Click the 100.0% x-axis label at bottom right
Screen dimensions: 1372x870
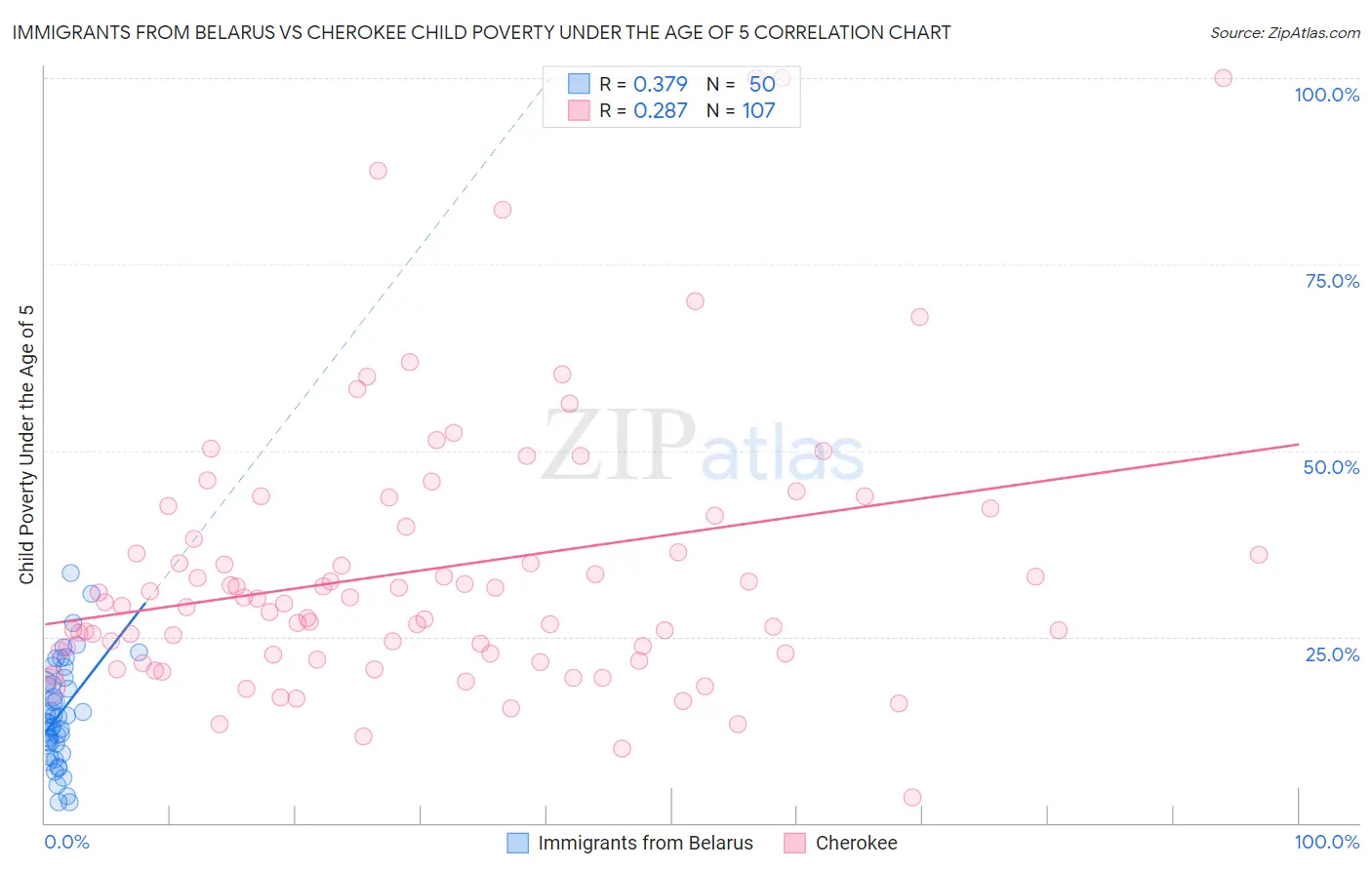(1326, 842)
